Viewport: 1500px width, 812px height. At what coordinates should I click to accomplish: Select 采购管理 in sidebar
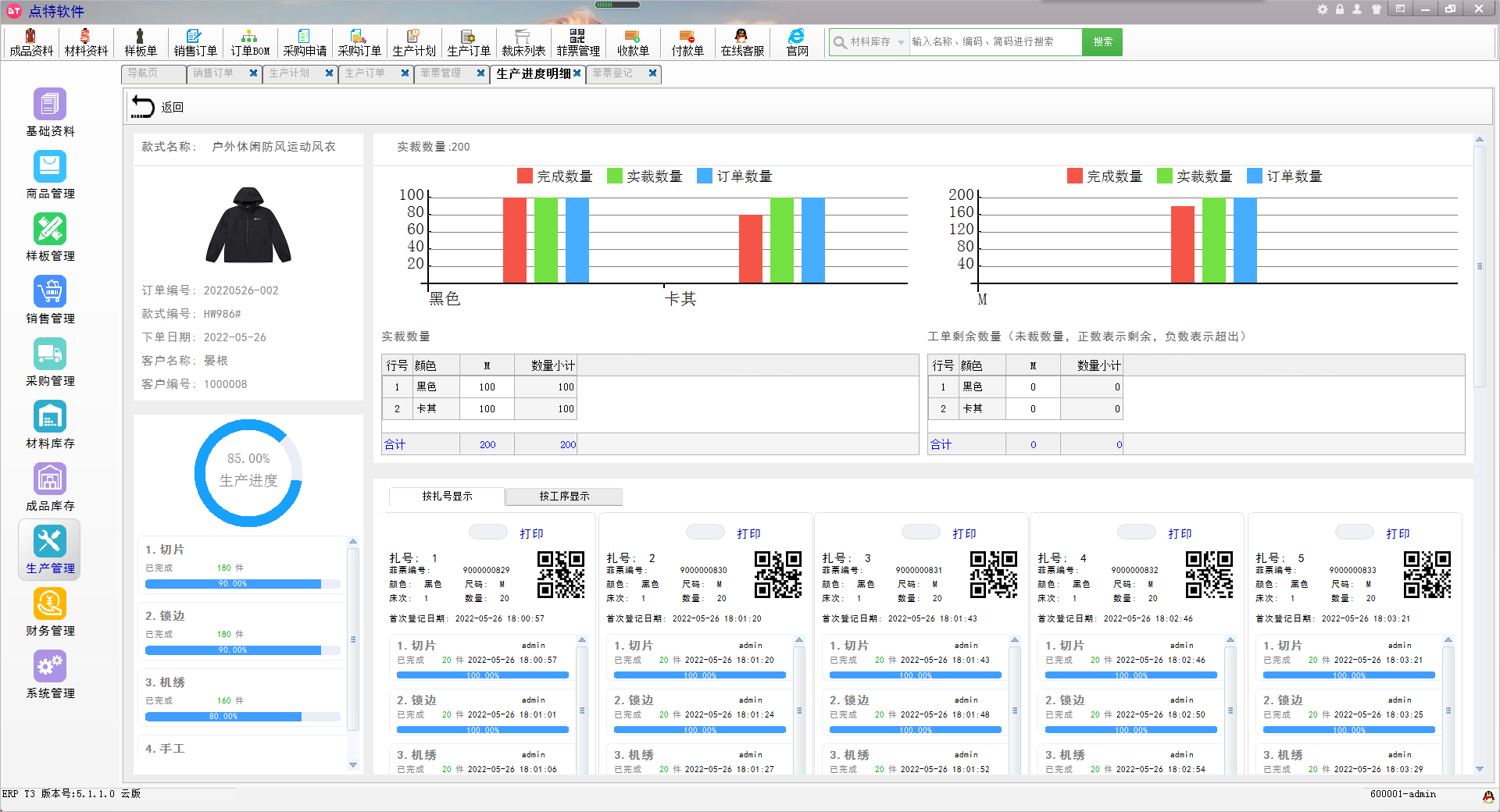click(50, 362)
